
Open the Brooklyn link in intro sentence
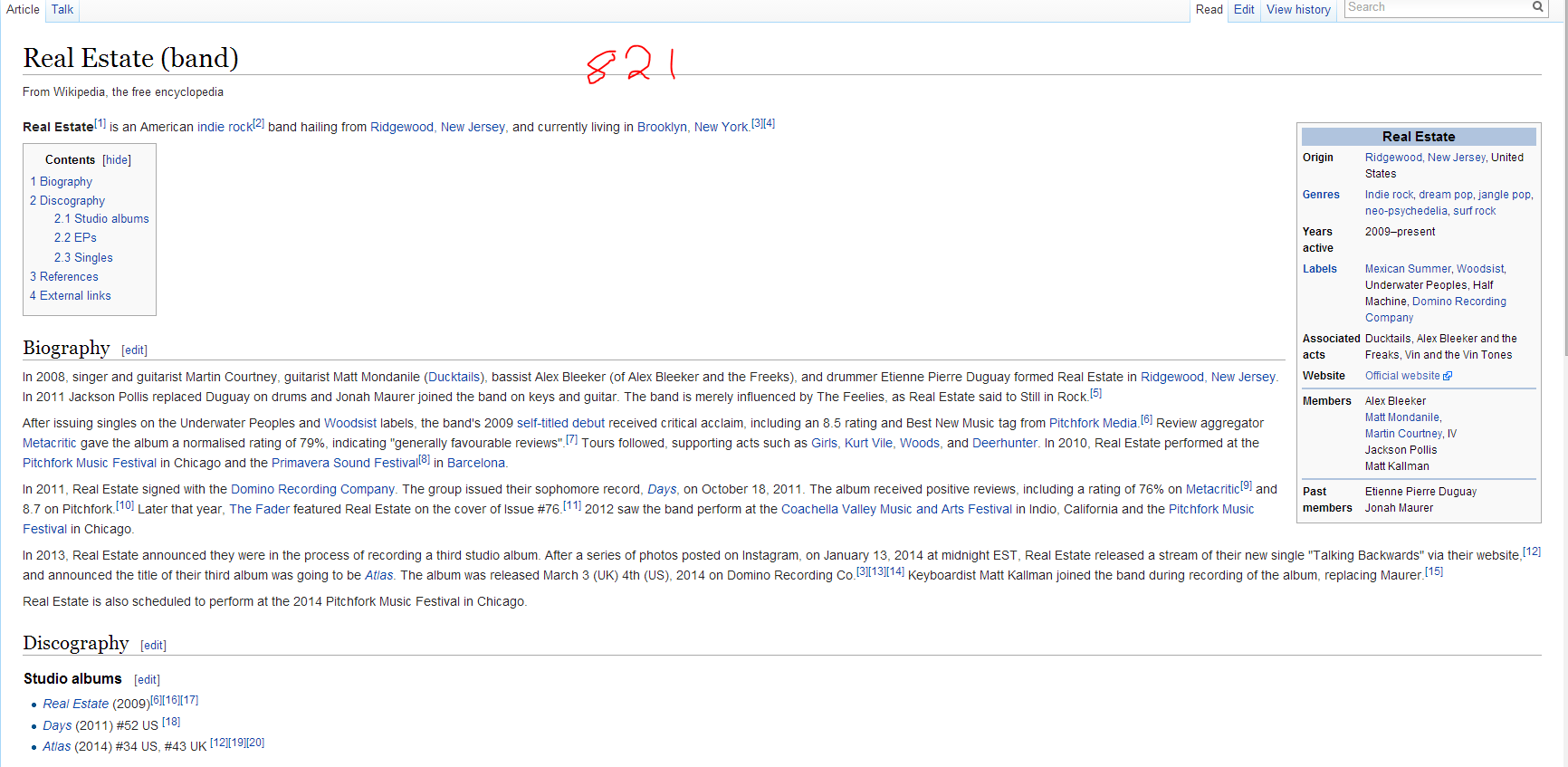pos(662,127)
